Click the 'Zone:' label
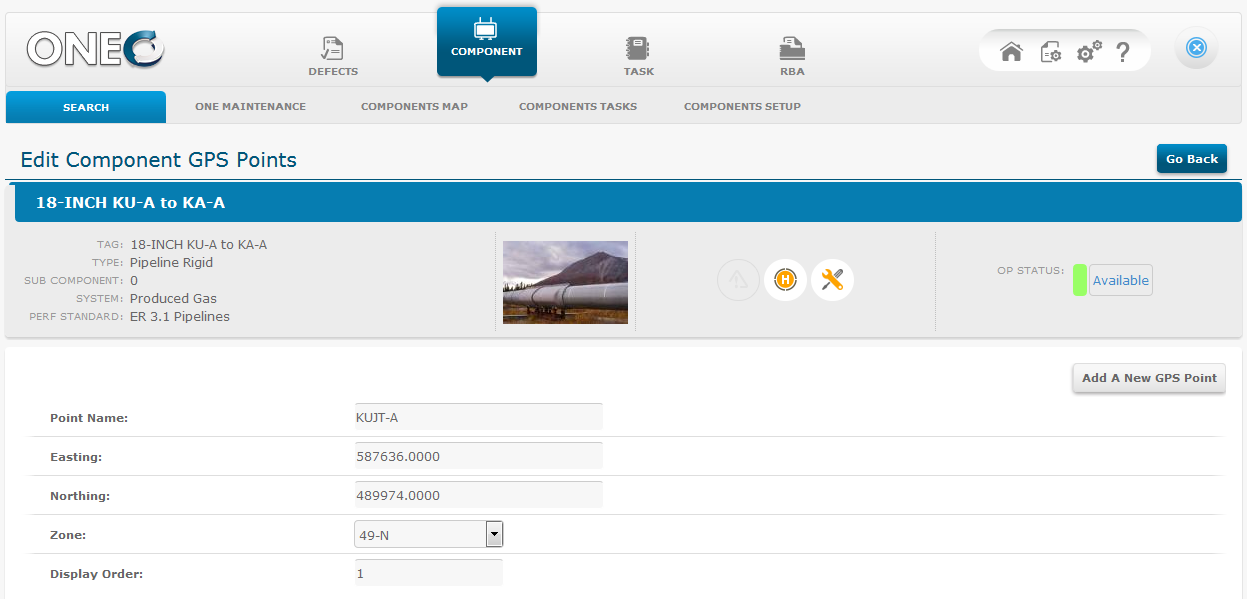This screenshot has height=599, width=1247. pos(68,535)
